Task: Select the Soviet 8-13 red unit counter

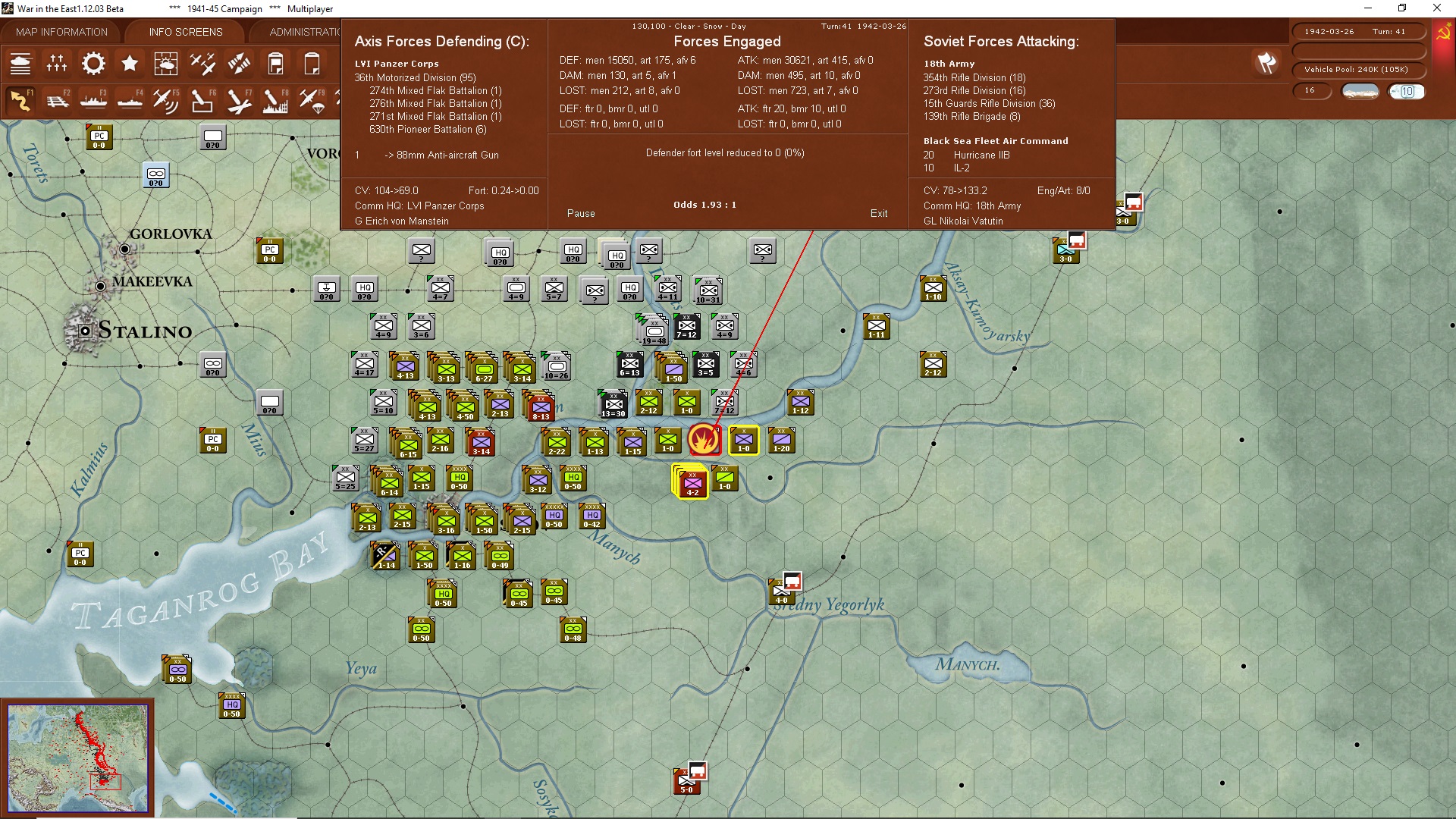Action: 540,406
